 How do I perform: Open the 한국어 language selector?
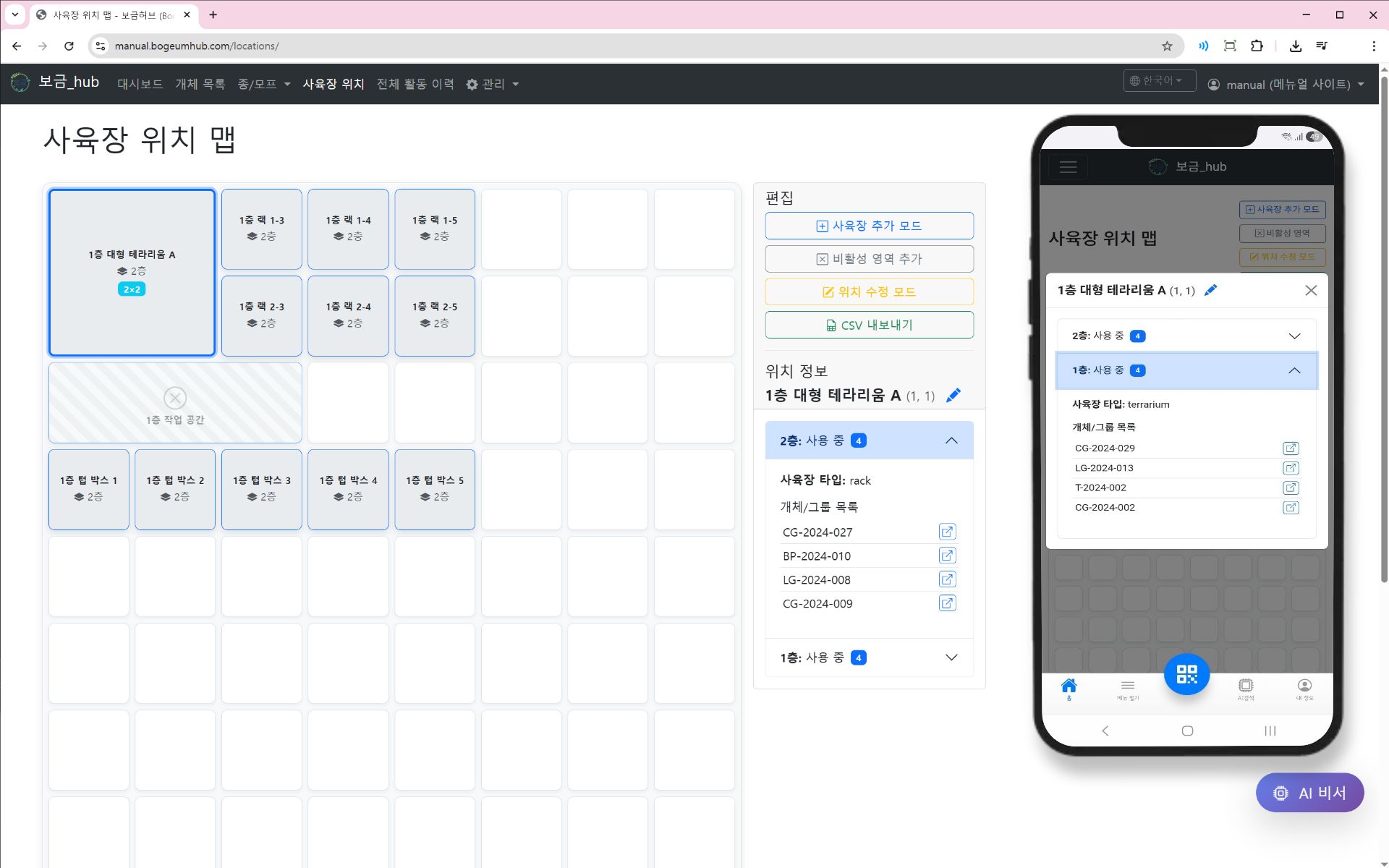click(1159, 80)
